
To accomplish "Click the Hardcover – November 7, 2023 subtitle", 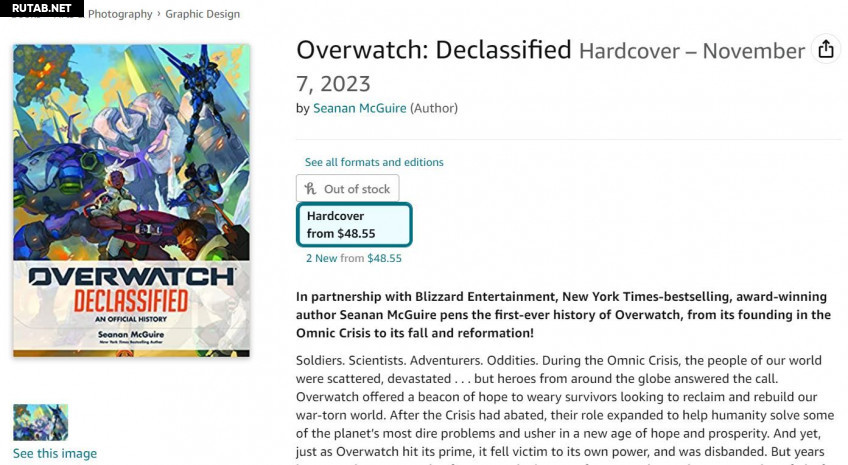I will [x=690, y=51].
